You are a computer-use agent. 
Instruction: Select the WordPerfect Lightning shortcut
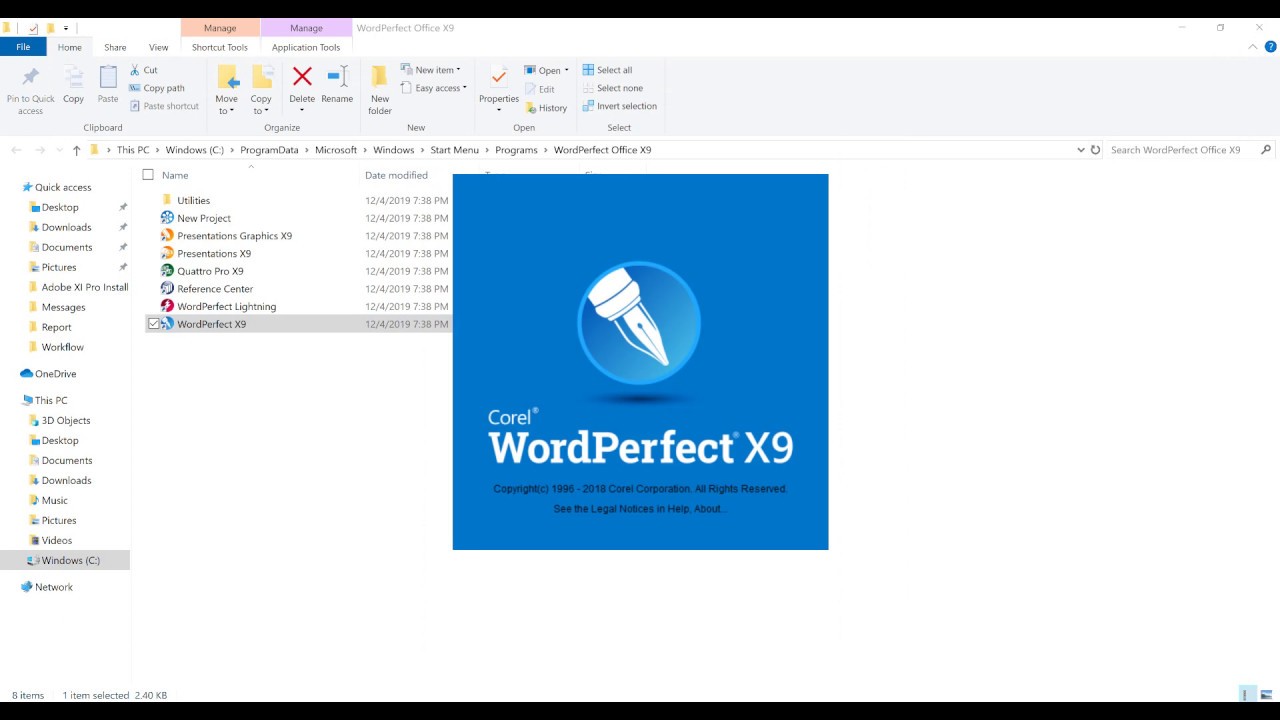point(227,306)
